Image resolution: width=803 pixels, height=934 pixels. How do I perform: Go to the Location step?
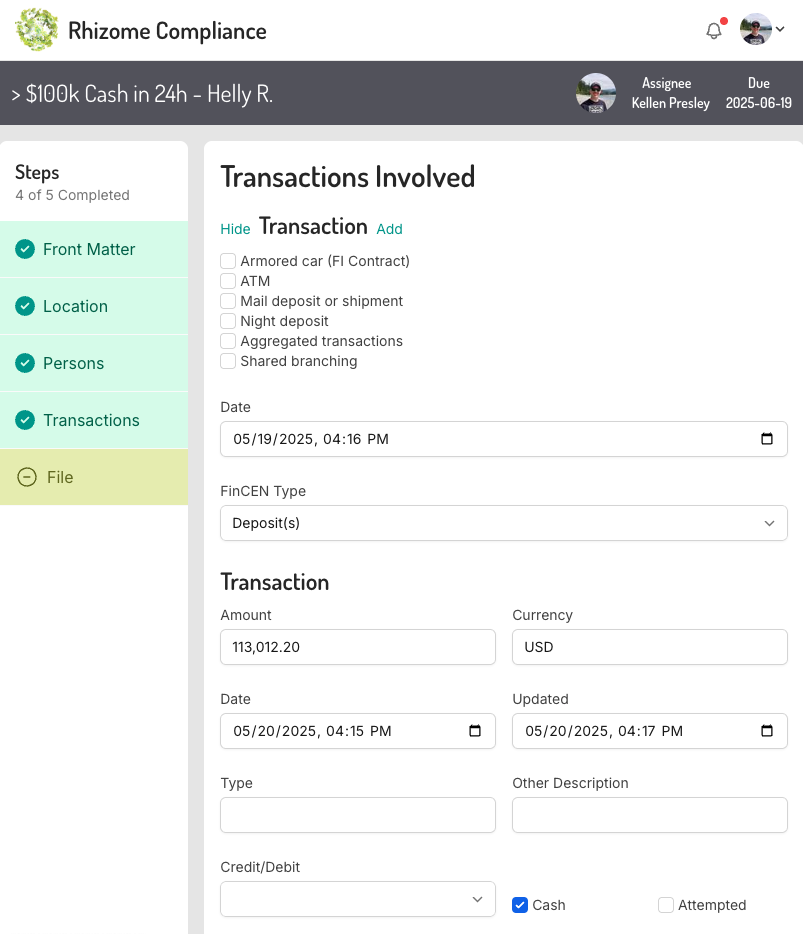(x=94, y=306)
